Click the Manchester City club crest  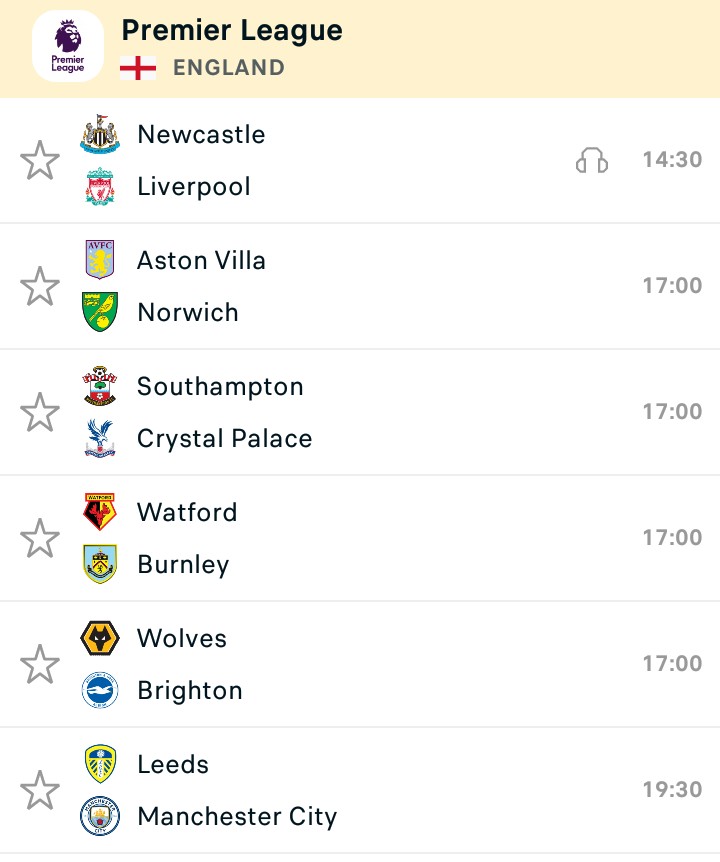99,816
